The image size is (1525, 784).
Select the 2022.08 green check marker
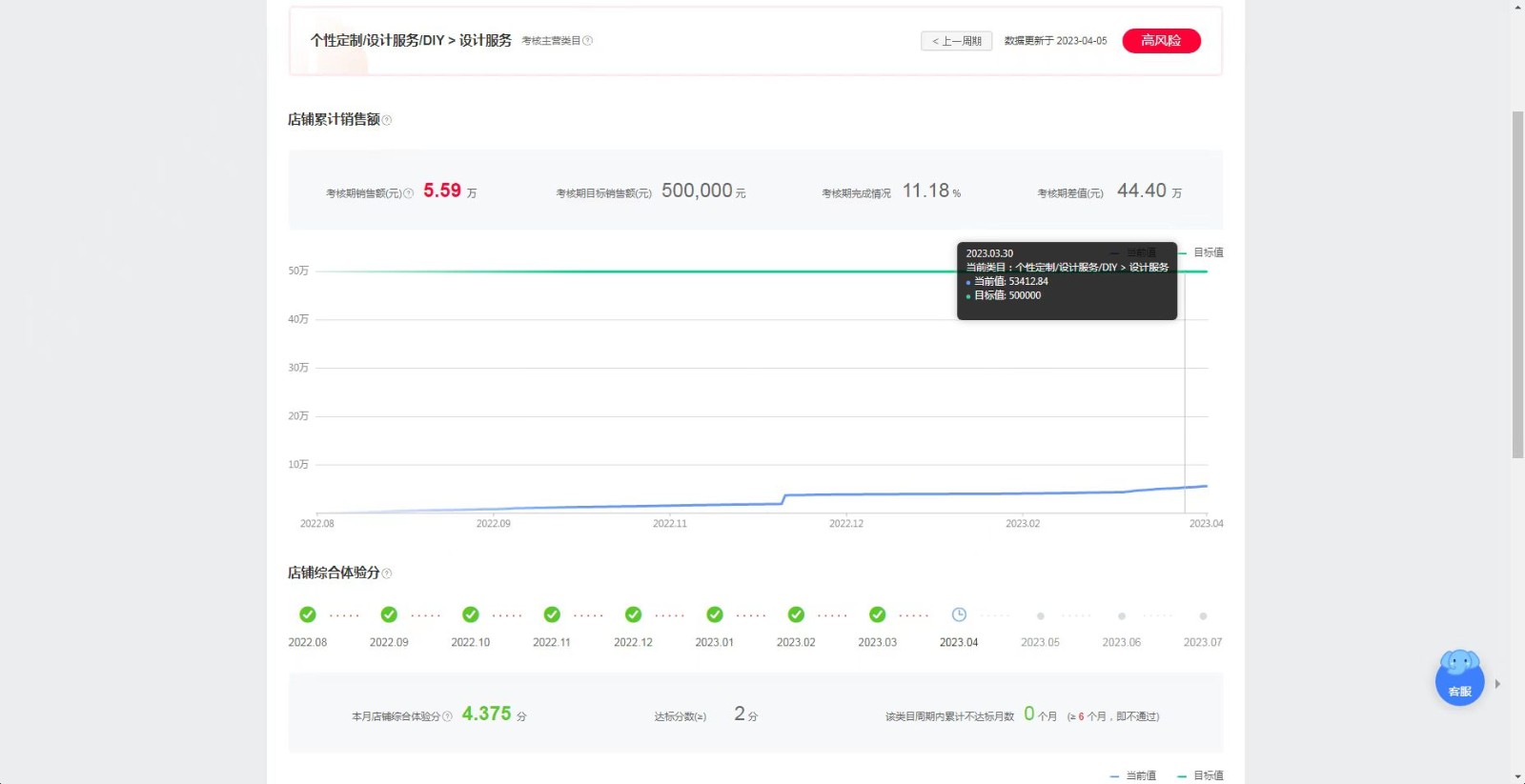(307, 614)
